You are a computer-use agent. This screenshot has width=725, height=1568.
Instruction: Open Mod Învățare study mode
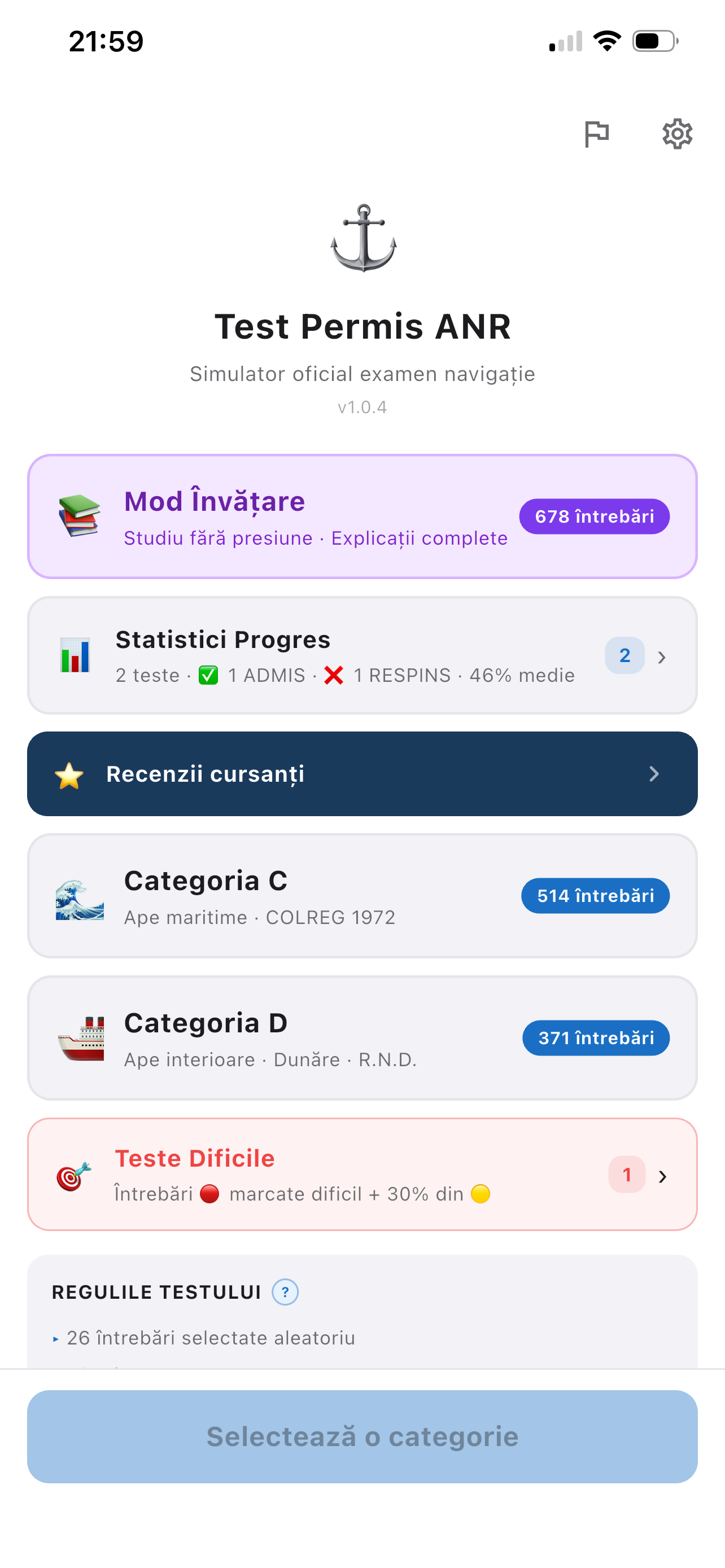pyautogui.click(x=362, y=516)
